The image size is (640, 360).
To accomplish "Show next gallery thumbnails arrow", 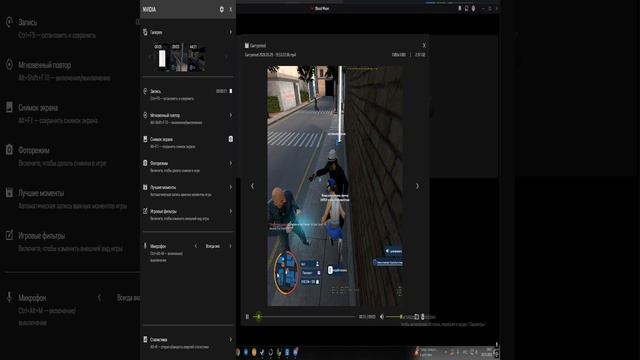I will pos(227,57).
